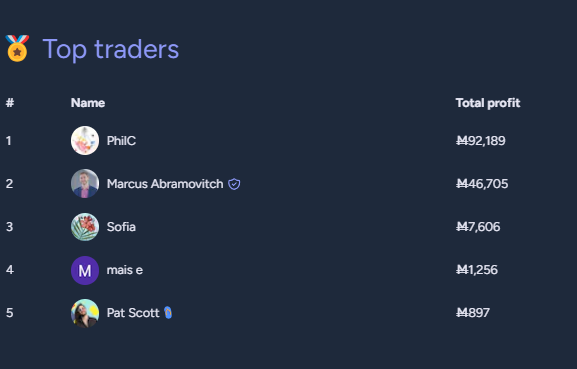The image size is (577, 369).
Task: Open the Marcus Abramovitch name link
Action: [x=165, y=184]
